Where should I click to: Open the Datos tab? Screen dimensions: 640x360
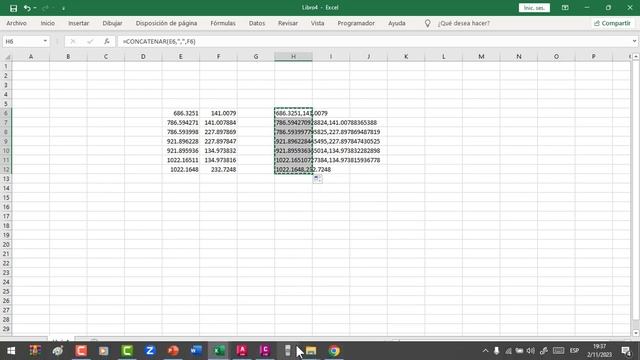coord(257,23)
